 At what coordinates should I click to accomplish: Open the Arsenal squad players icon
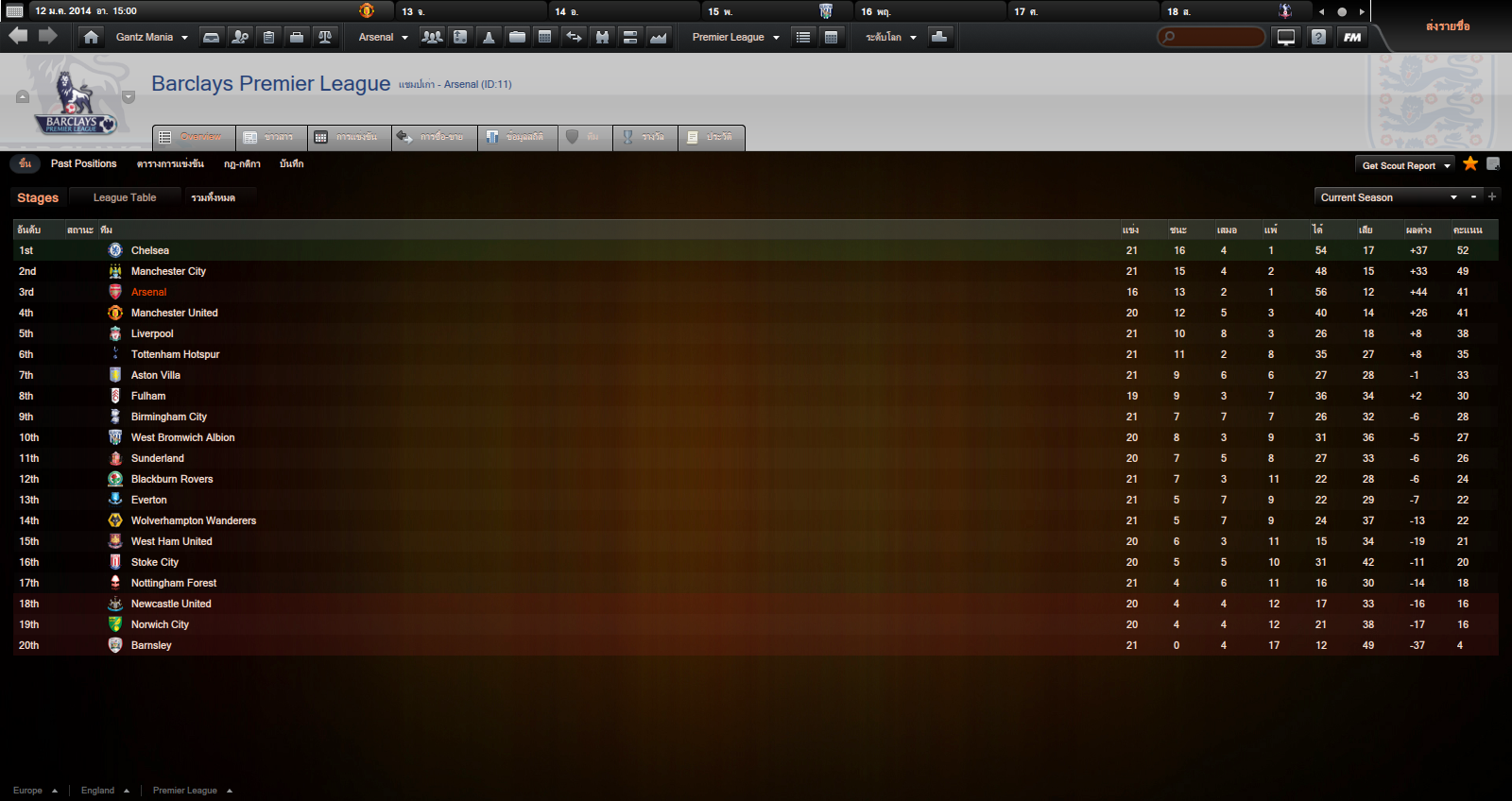tap(432, 37)
